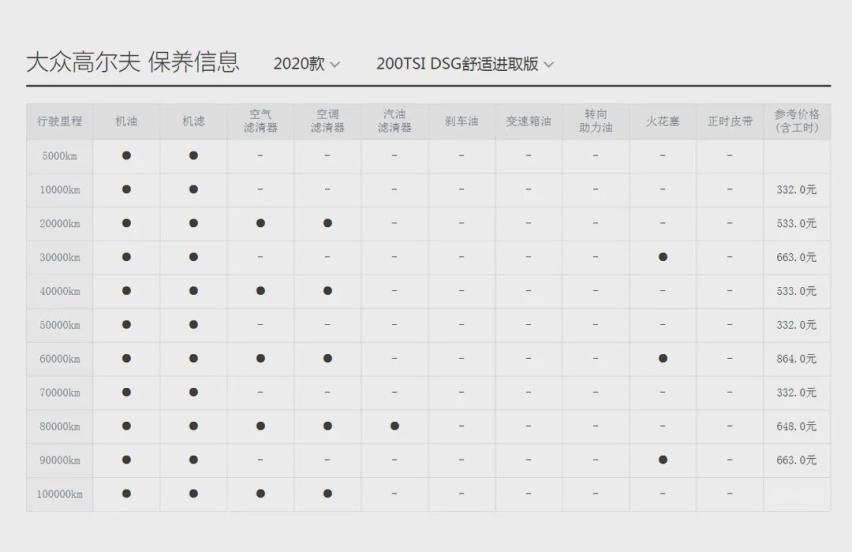Click the 机滤 dot in the 30000km row

pyautogui.click(x=193, y=257)
